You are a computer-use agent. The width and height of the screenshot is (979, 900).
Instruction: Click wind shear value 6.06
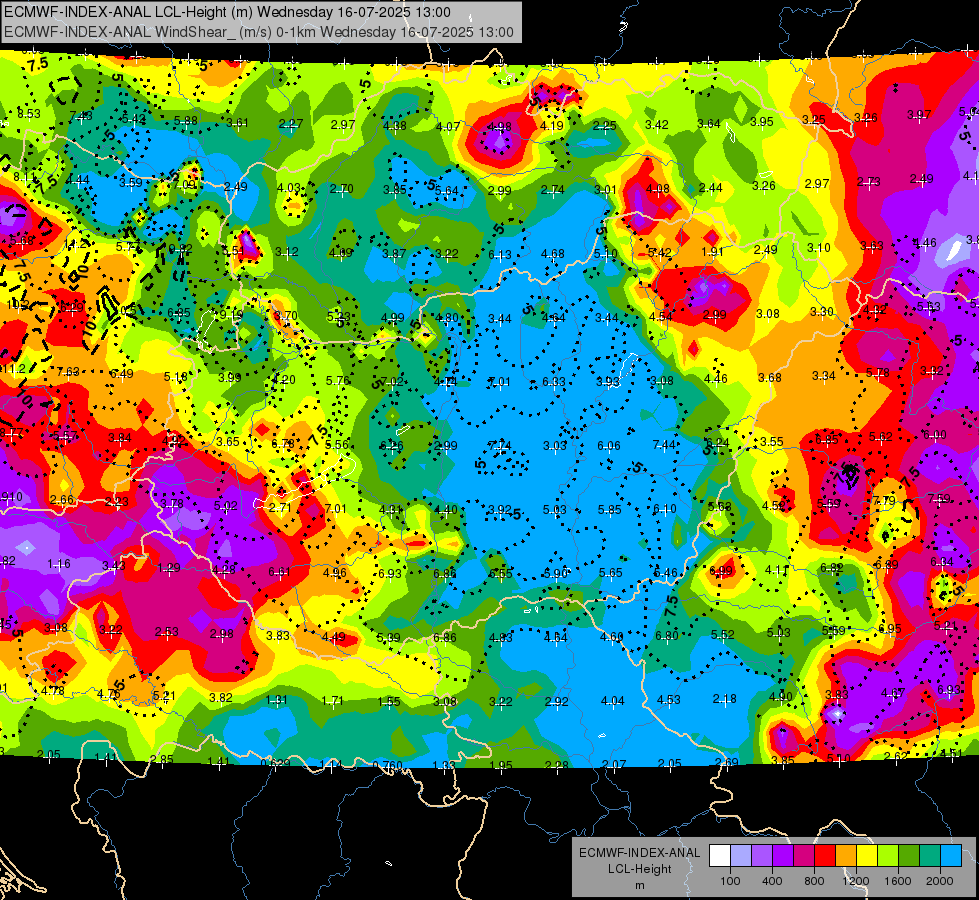609,445
